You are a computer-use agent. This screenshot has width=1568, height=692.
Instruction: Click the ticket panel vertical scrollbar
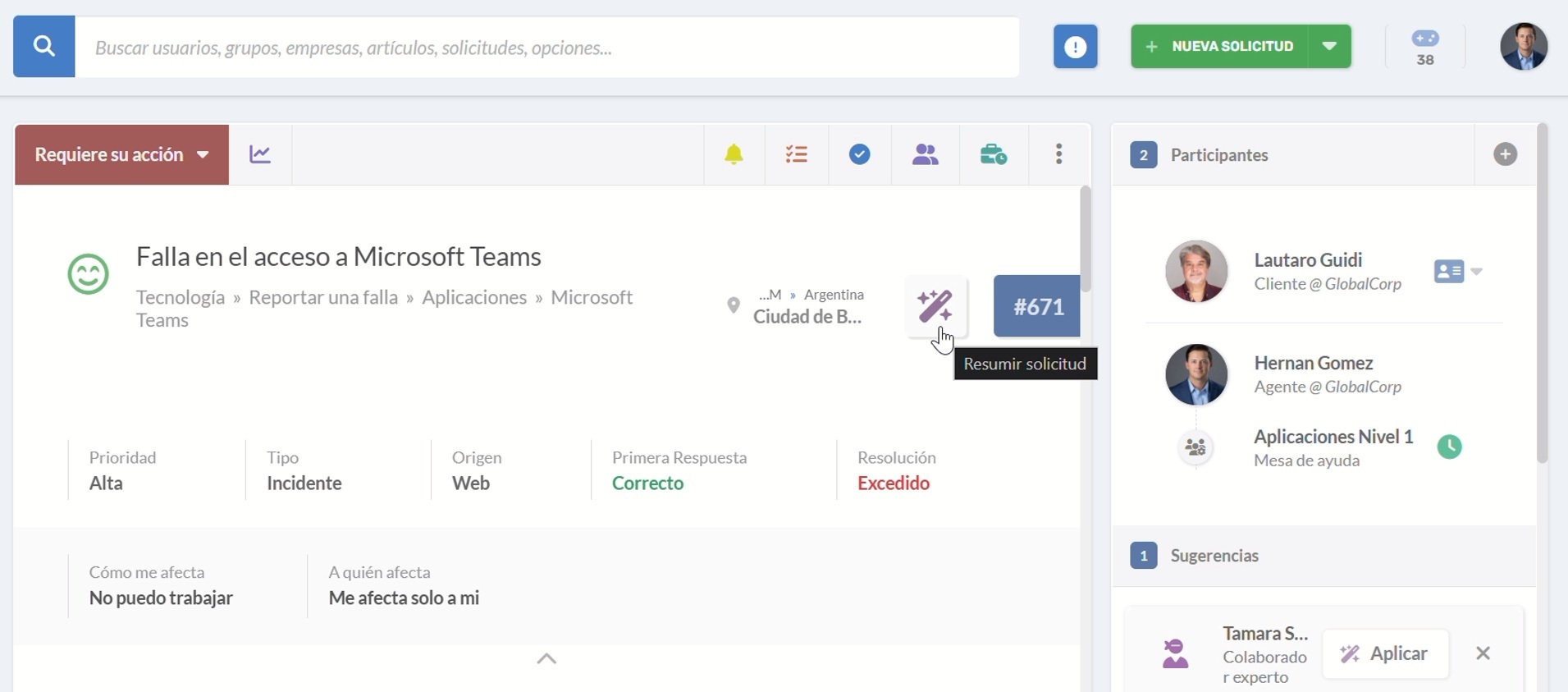pos(1086,239)
